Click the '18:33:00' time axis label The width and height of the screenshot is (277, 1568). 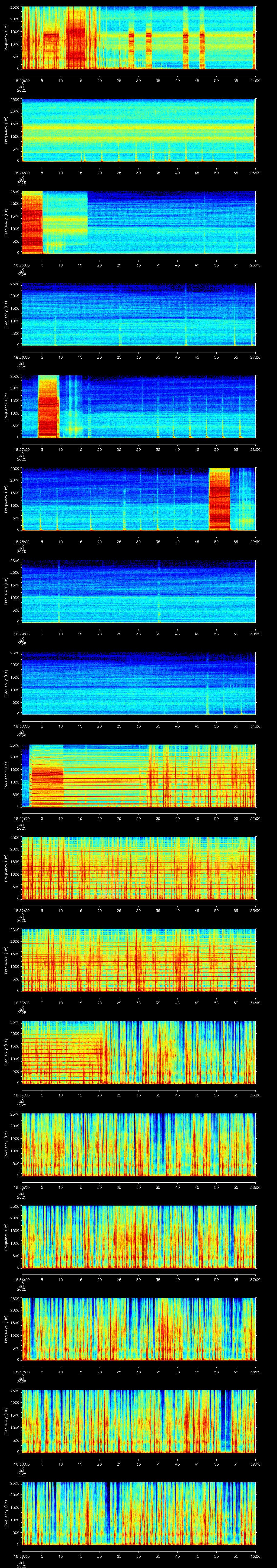tap(21, 1003)
